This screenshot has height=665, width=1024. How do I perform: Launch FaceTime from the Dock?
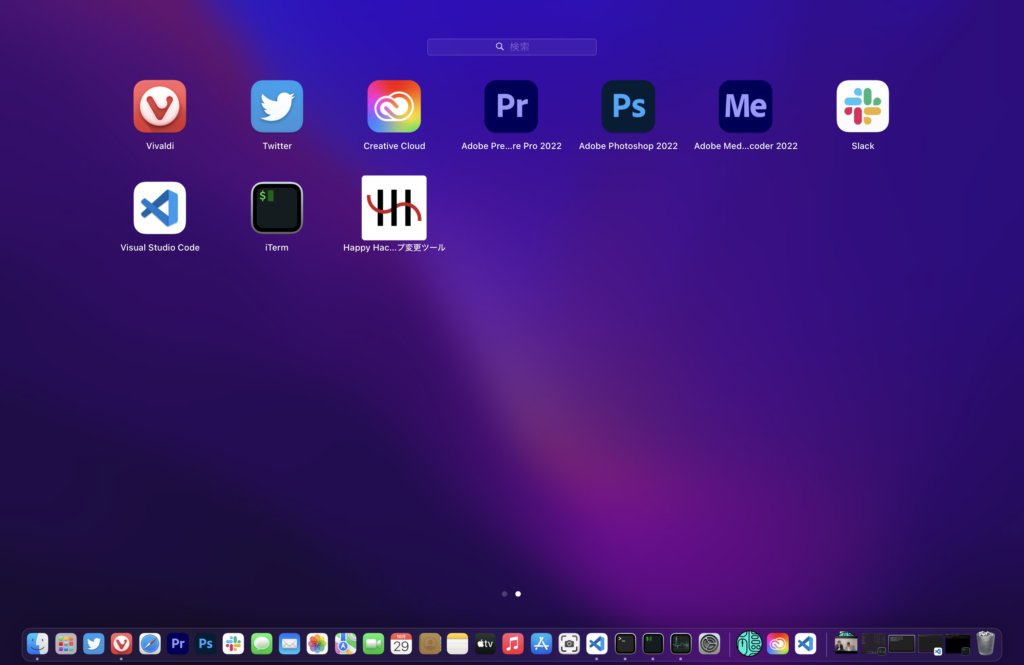[x=374, y=644]
